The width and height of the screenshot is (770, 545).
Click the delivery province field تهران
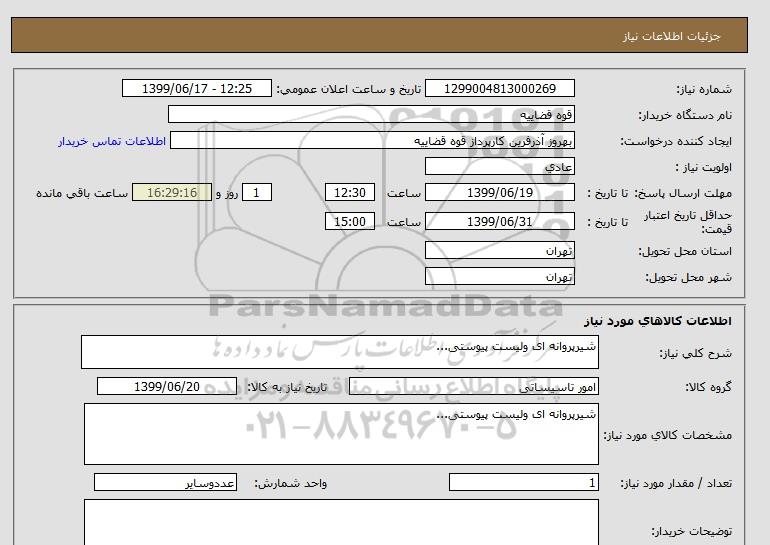499,250
